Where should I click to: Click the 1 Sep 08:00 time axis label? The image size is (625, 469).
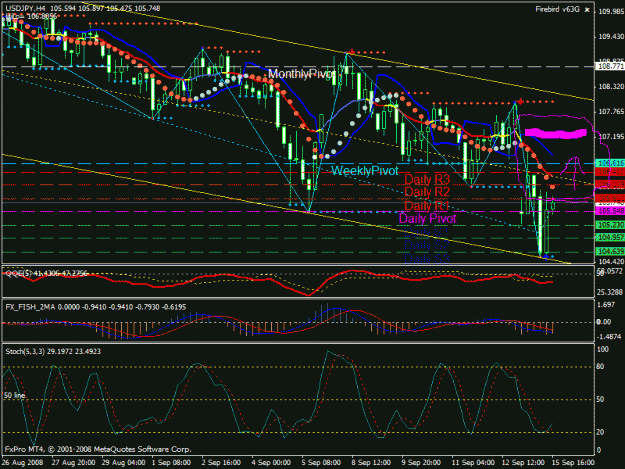tap(171, 463)
